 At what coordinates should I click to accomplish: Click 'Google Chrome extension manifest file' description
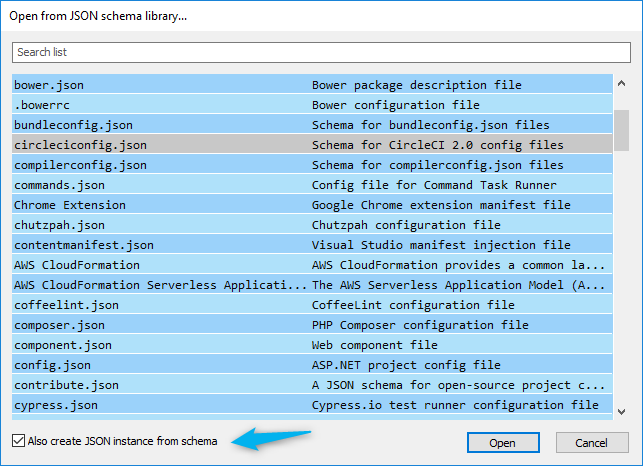(x=441, y=205)
